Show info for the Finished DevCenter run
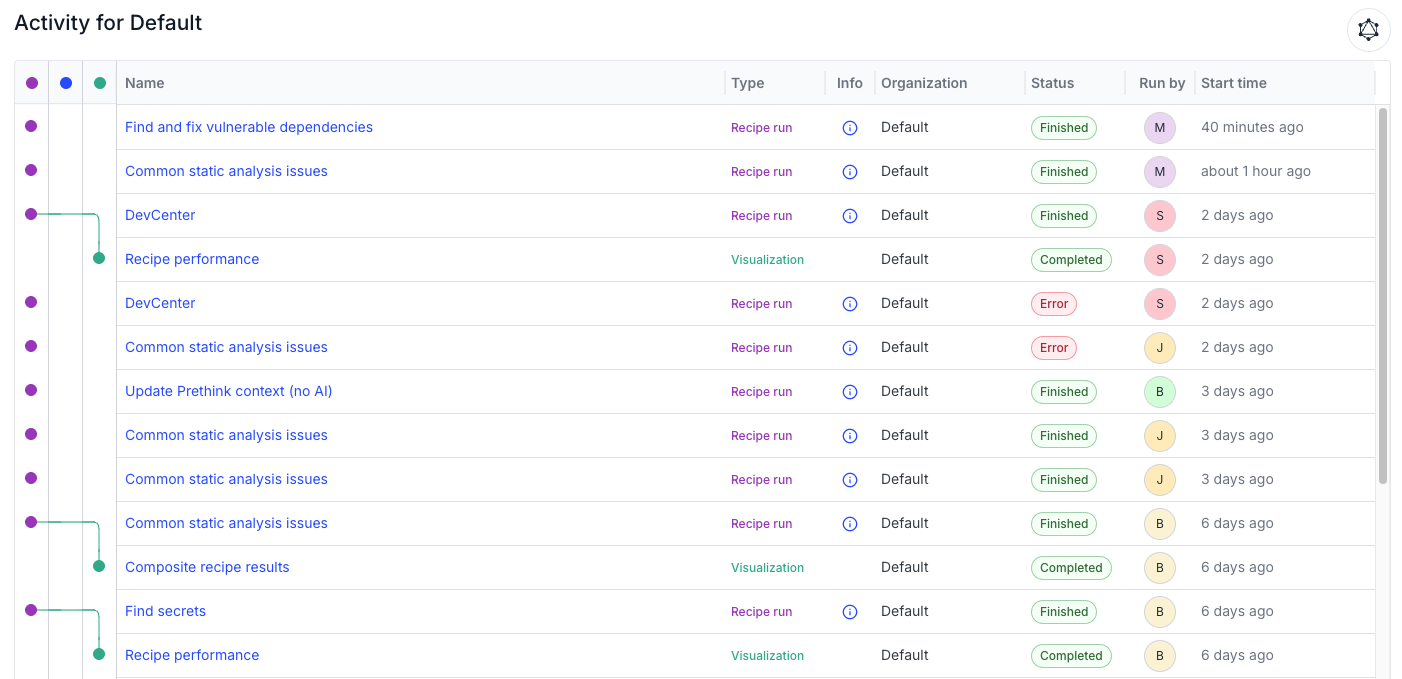Image resolution: width=1402 pixels, height=679 pixels. pos(850,216)
